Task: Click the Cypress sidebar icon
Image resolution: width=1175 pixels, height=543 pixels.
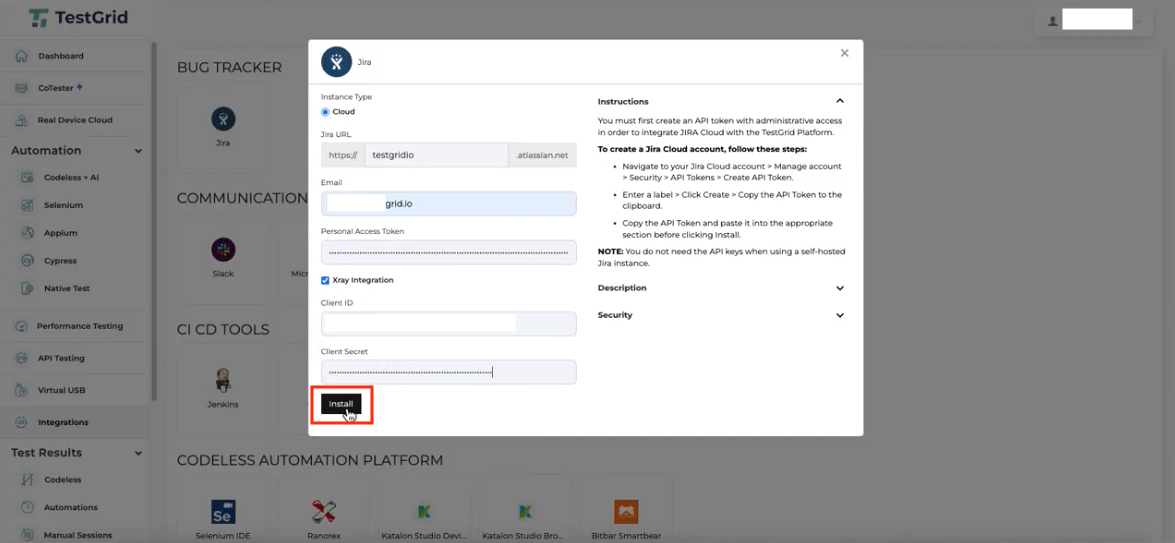Action: click(x=28, y=261)
